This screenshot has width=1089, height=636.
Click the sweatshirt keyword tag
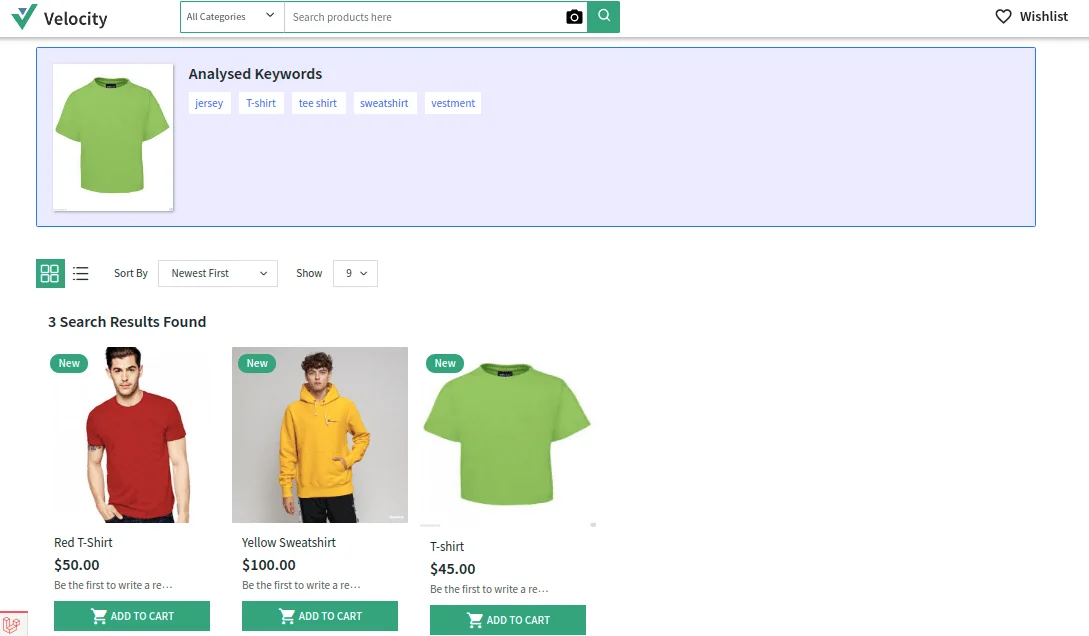coord(384,103)
